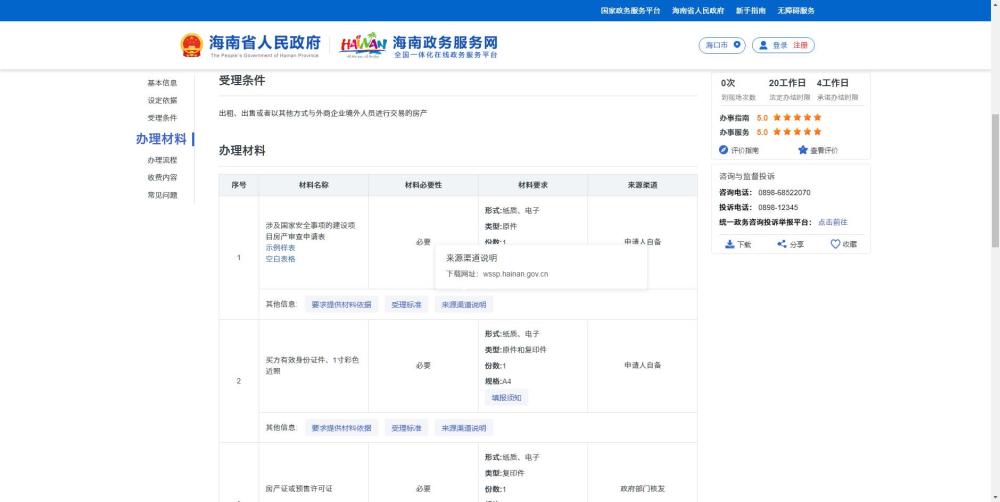Click the colorful Hainan tourism logo
The height and width of the screenshot is (502, 1000).
[363, 45]
